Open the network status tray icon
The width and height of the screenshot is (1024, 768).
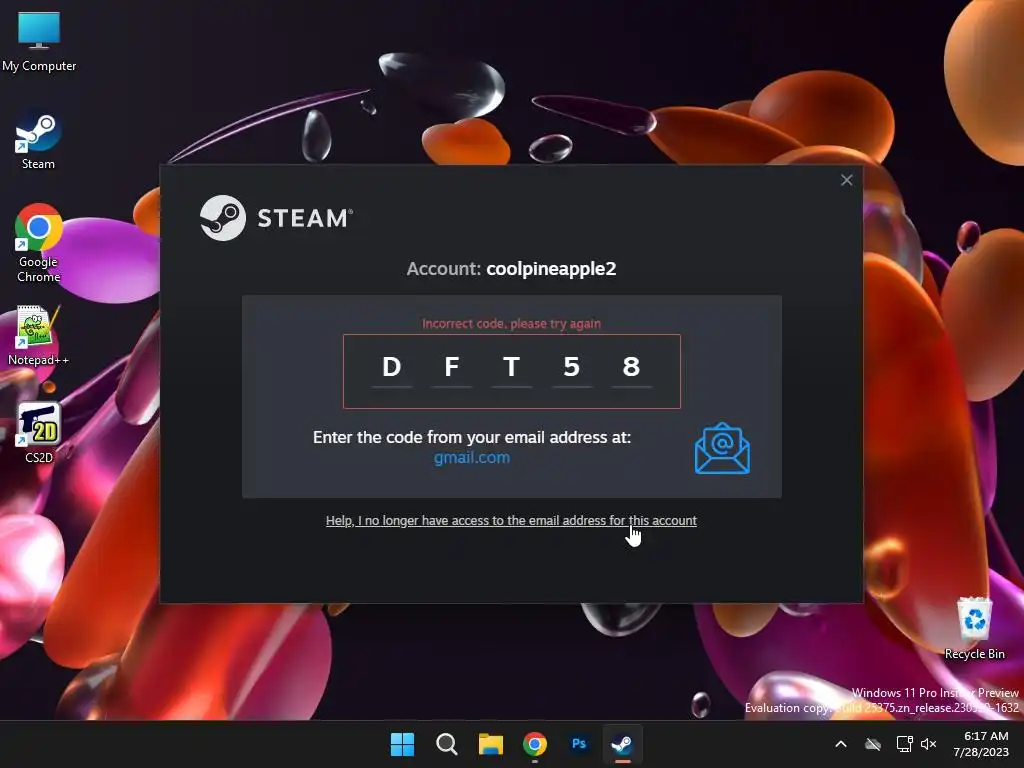pos(904,744)
